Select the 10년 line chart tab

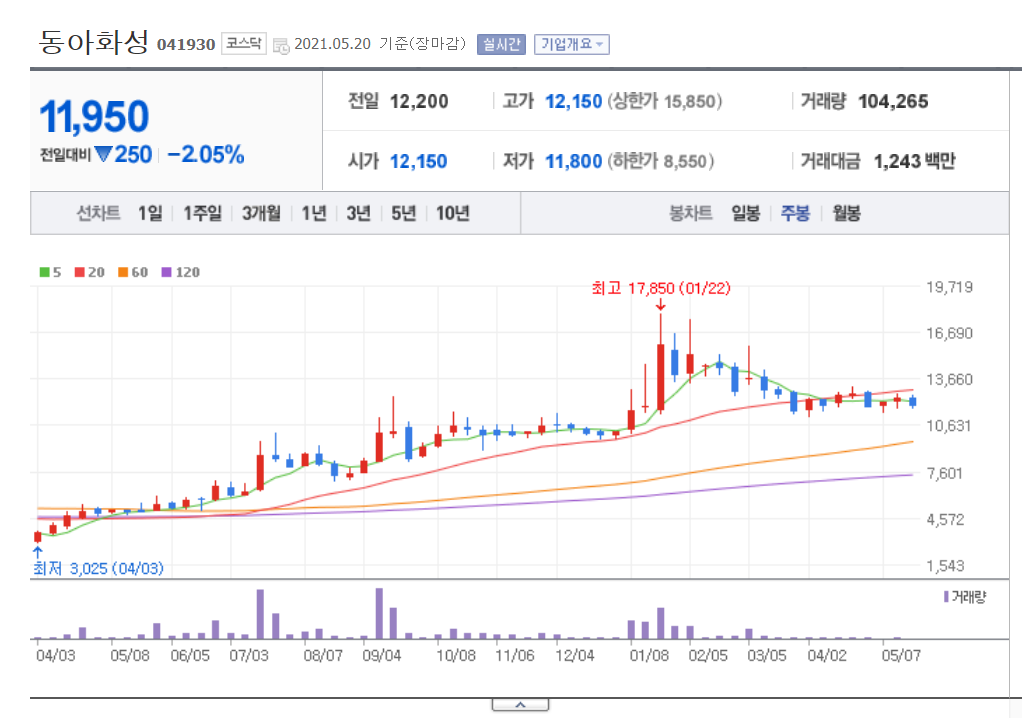[x=452, y=213]
